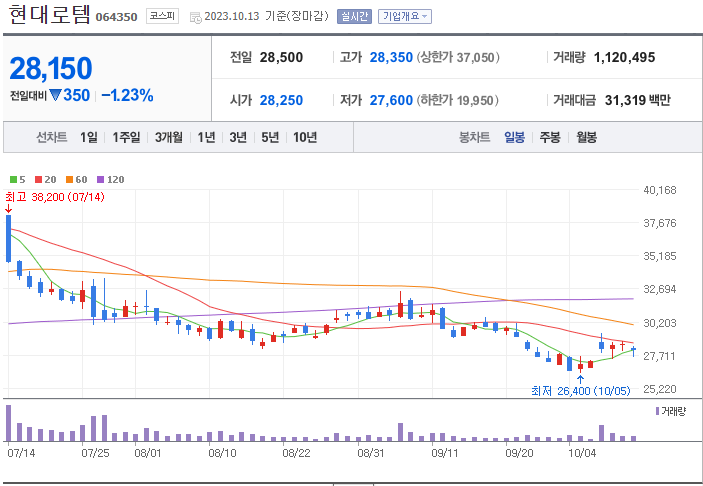Viewport: 703px width, 486px height.
Task: Click the tall blue 07/14 candlestick
Action: (x=9, y=239)
